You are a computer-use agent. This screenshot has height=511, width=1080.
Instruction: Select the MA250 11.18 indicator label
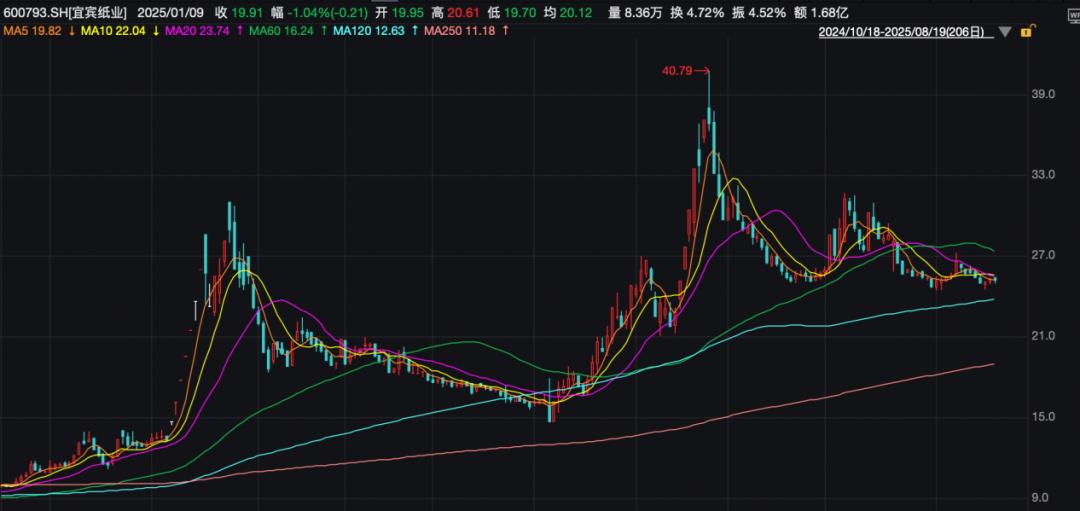click(x=459, y=30)
